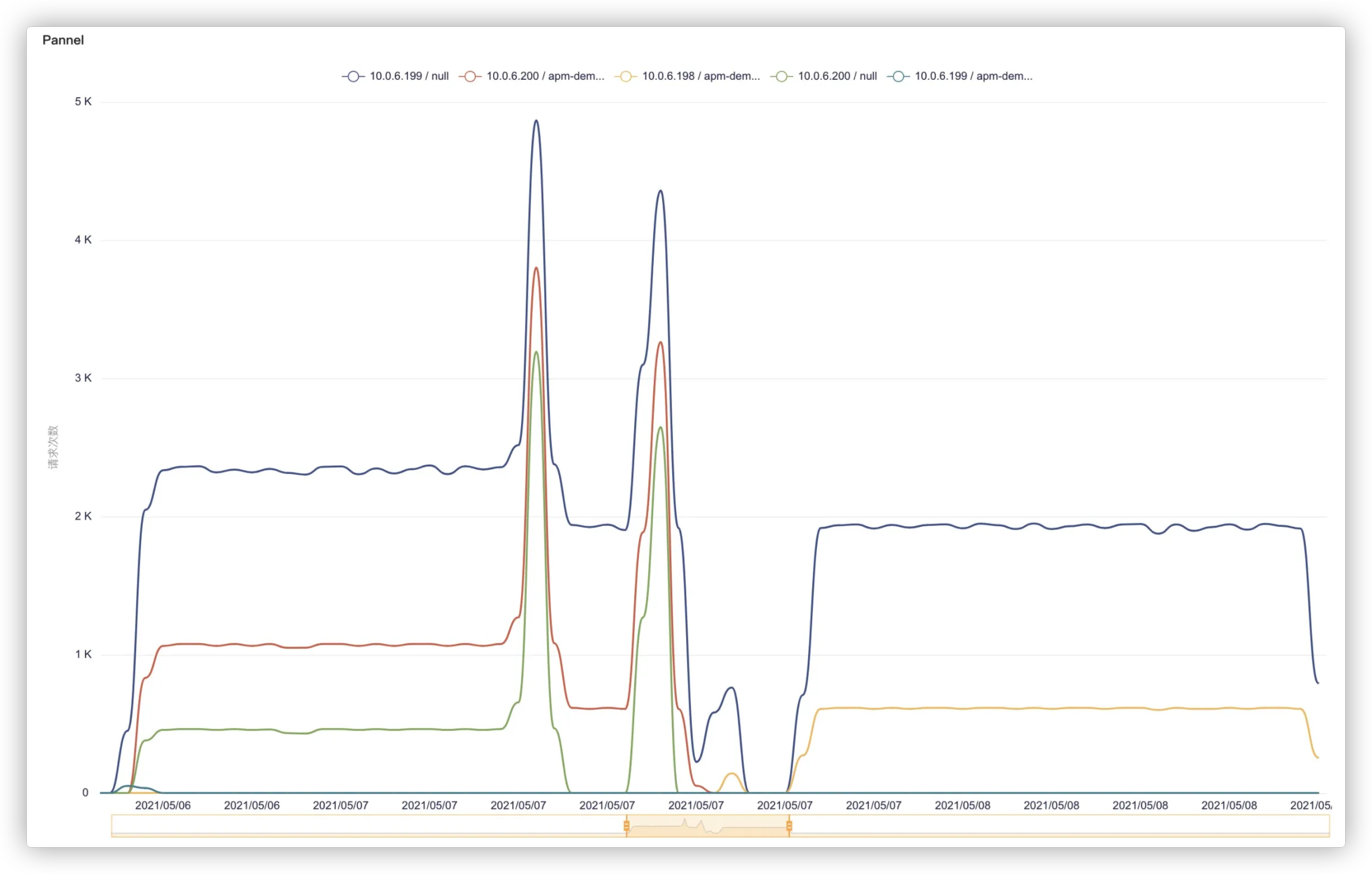Click the tallest blue peak near 5 K

point(536,121)
